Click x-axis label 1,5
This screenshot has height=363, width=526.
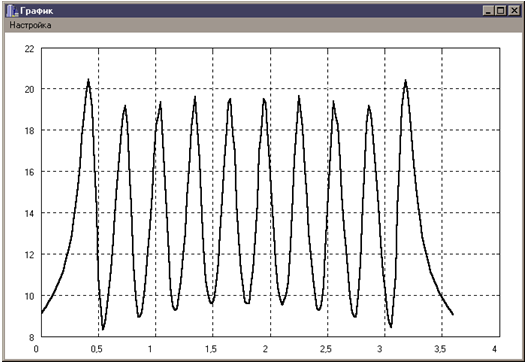pos(211,349)
